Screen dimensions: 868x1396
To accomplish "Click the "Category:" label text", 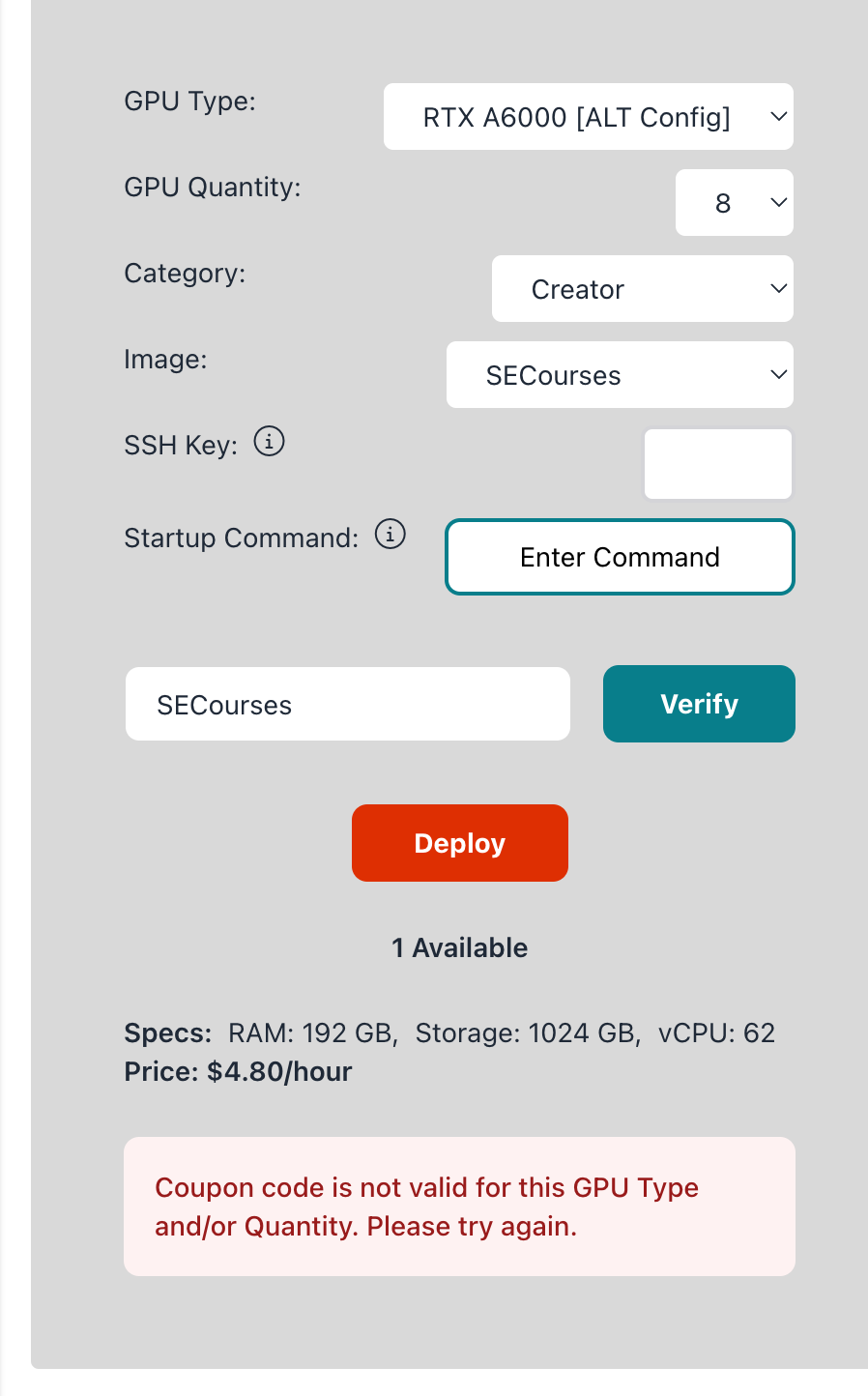I will click(185, 274).
